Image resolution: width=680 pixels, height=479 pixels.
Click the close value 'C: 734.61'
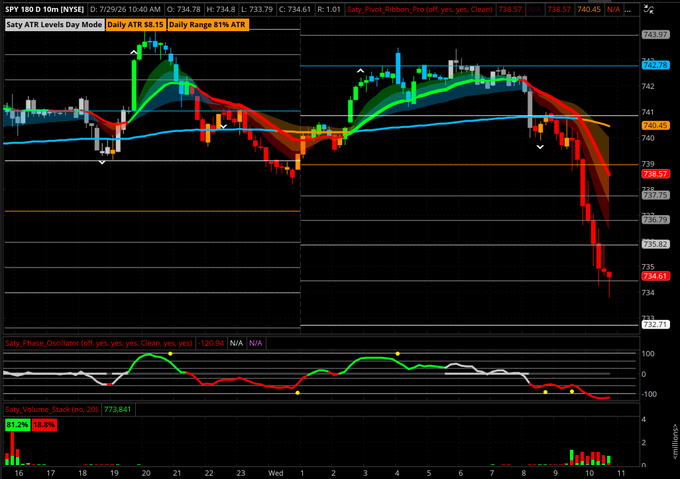(295, 9)
